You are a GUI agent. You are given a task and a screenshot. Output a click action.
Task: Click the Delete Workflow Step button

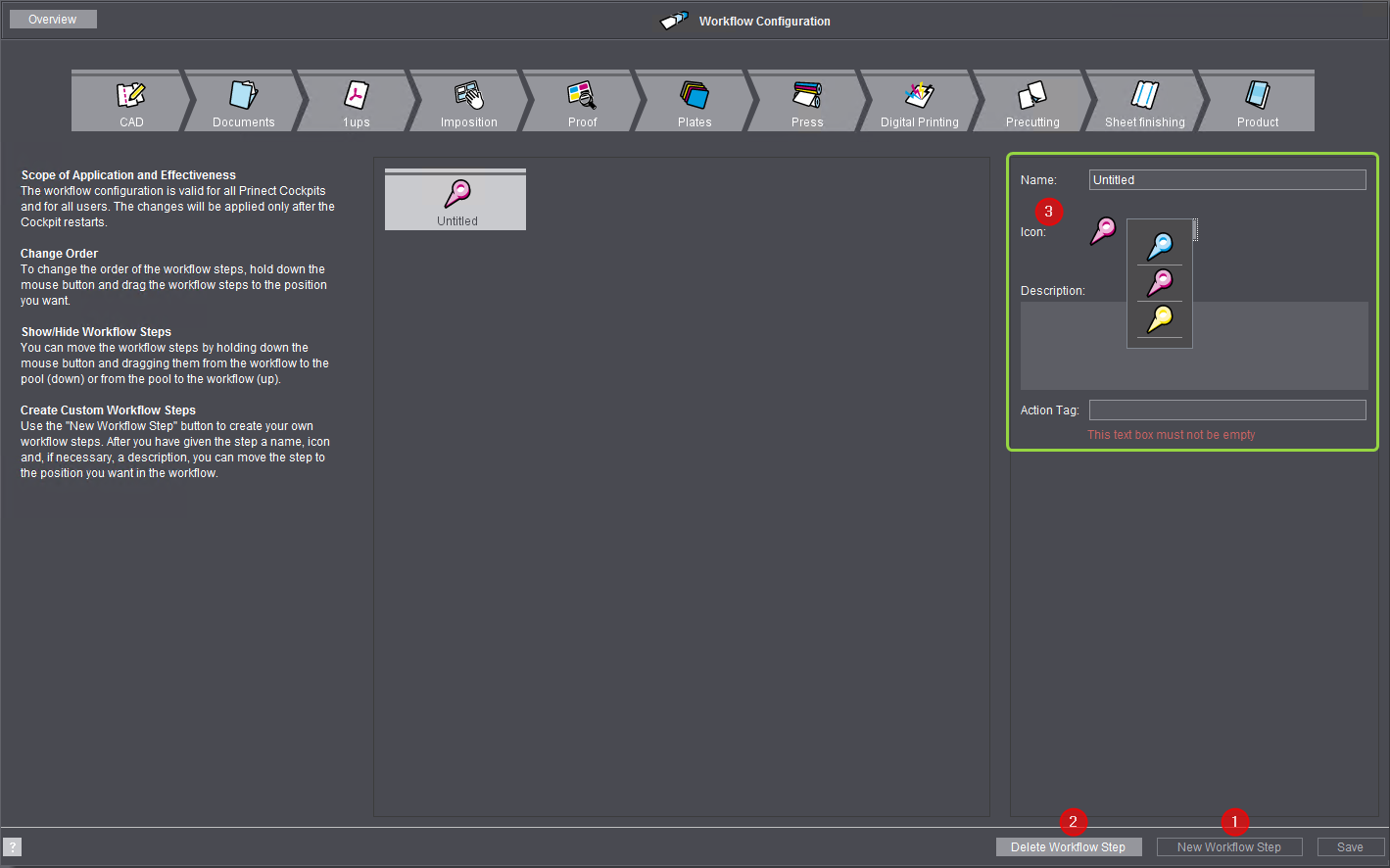click(1069, 847)
